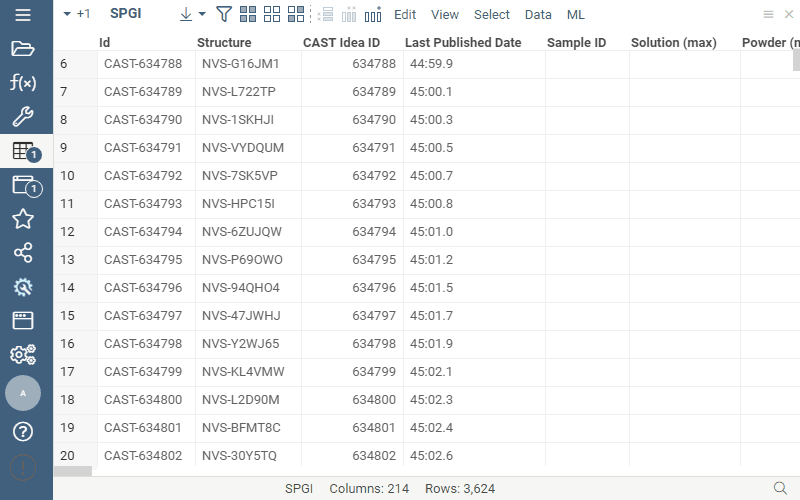Open settings gears icon in sidebar
This screenshot has height=500, width=800.
click(23, 355)
